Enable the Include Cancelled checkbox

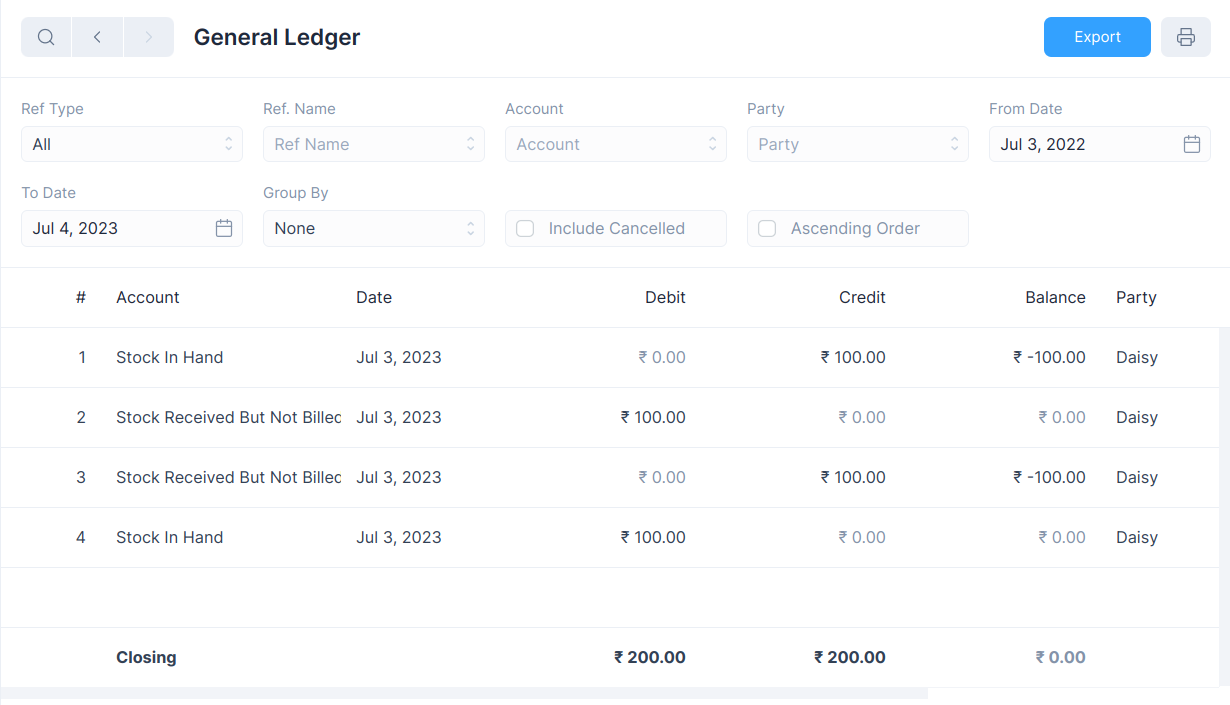coord(525,228)
